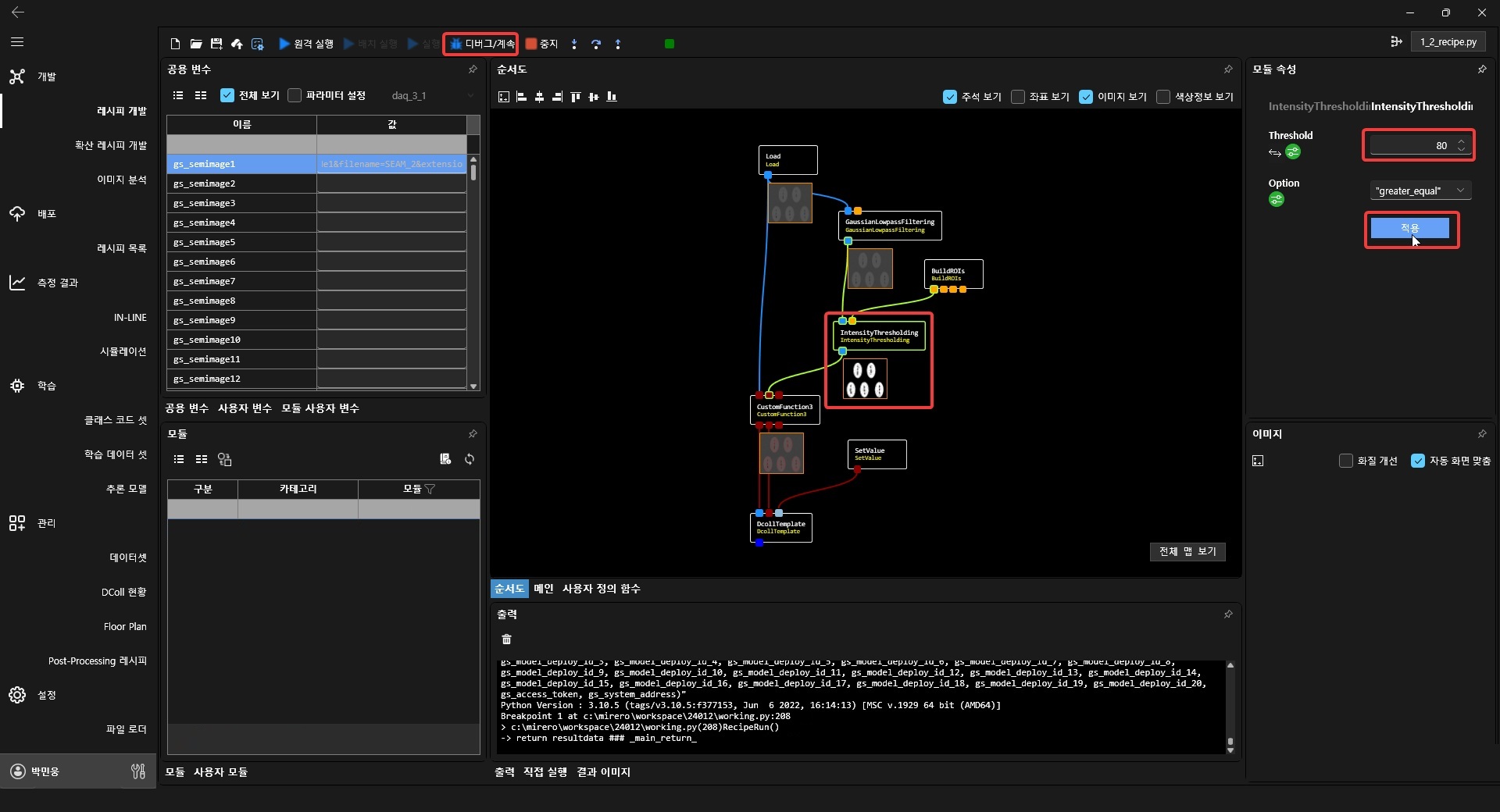Click the 전체 맵 보기 button

coord(1187,551)
